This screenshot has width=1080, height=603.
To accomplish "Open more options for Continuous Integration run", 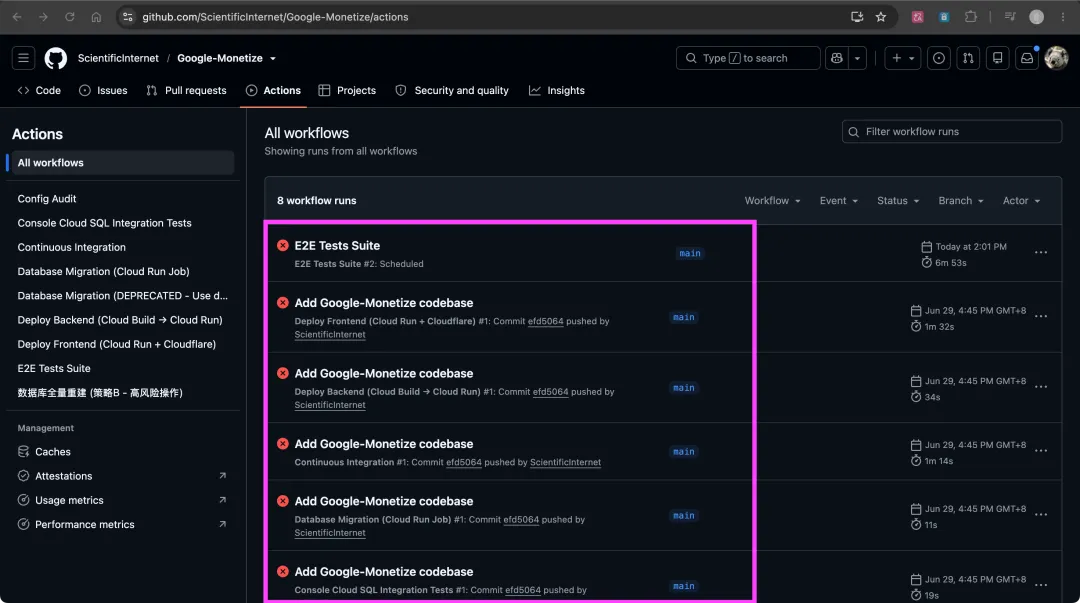I will tap(1041, 451).
